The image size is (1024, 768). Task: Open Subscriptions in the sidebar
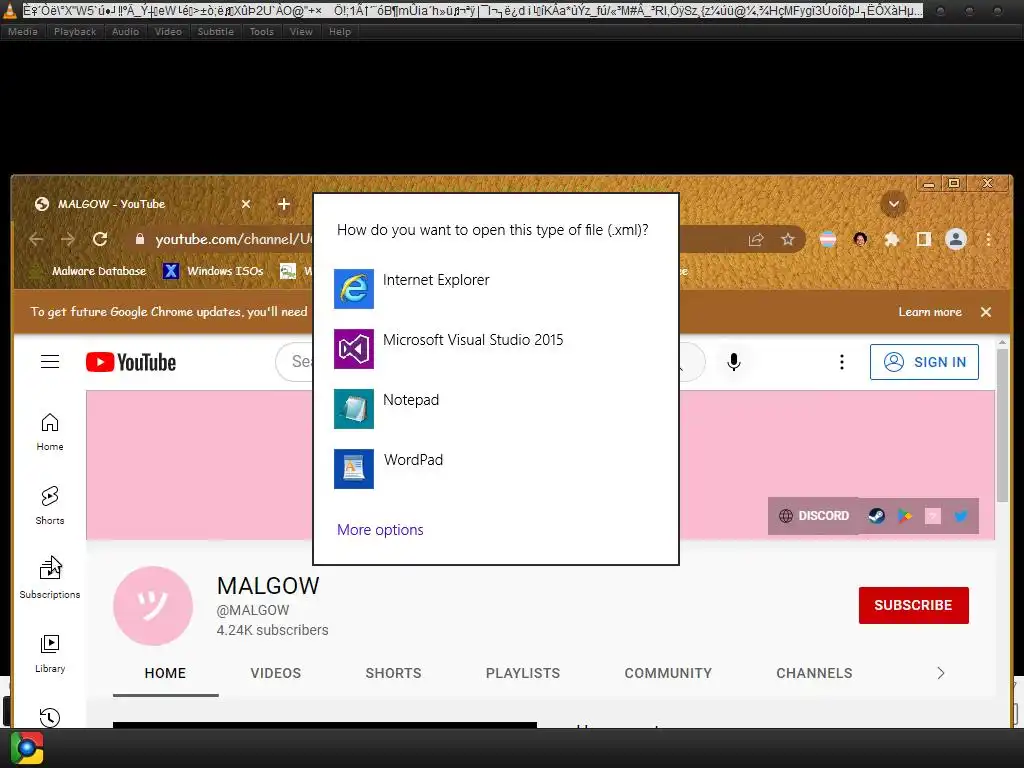pyautogui.click(x=50, y=579)
